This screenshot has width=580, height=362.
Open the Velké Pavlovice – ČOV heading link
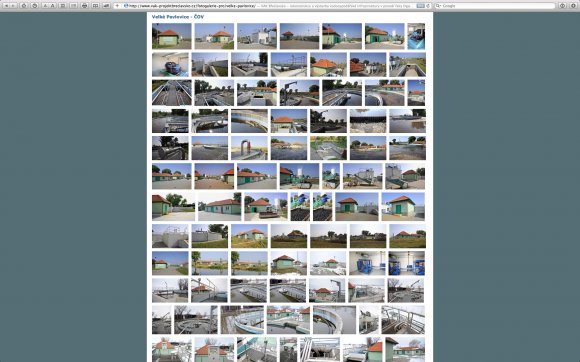(x=178, y=17)
